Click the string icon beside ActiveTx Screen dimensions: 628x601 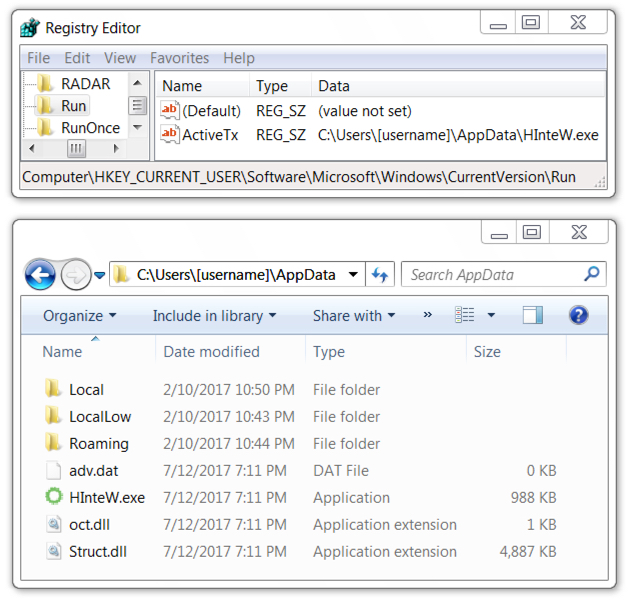[x=170, y=134]
